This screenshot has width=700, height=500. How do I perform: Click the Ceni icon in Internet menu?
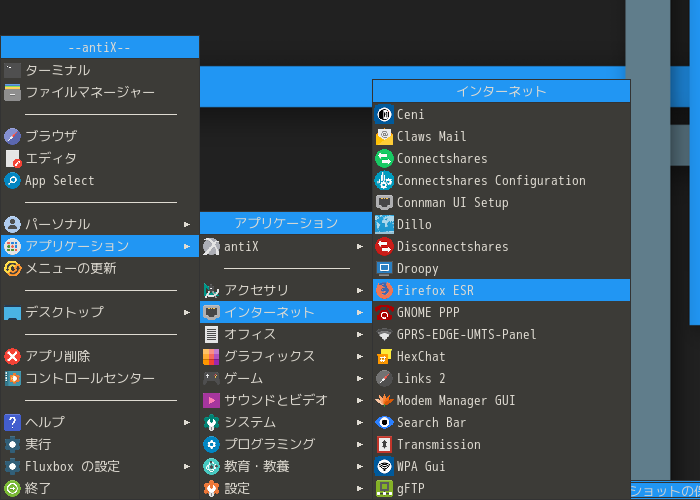click(x=384, y=114)
